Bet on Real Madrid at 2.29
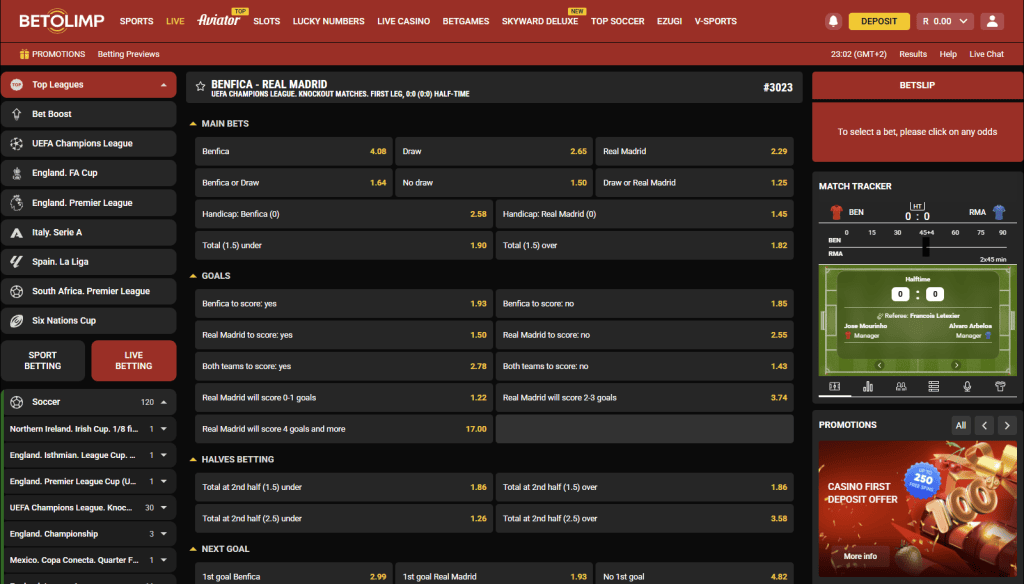Screen dimensions: 1024x584 [x=694, y=151]
